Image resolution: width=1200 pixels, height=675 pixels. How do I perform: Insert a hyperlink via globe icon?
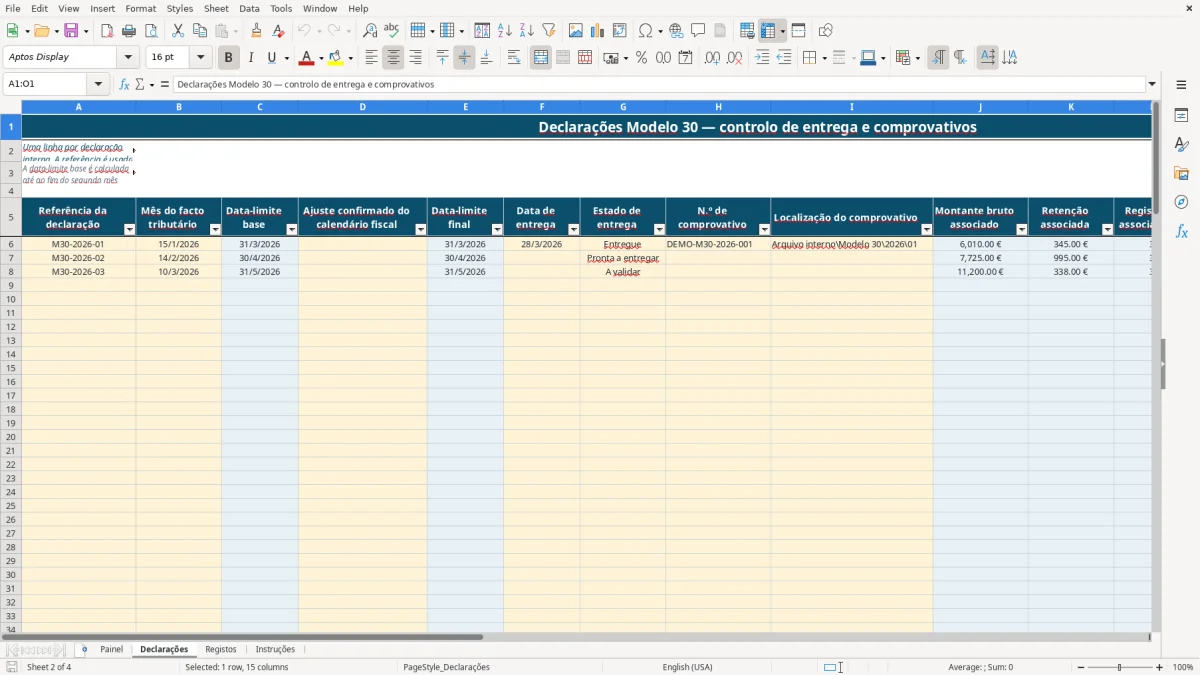tap(677, 31)
